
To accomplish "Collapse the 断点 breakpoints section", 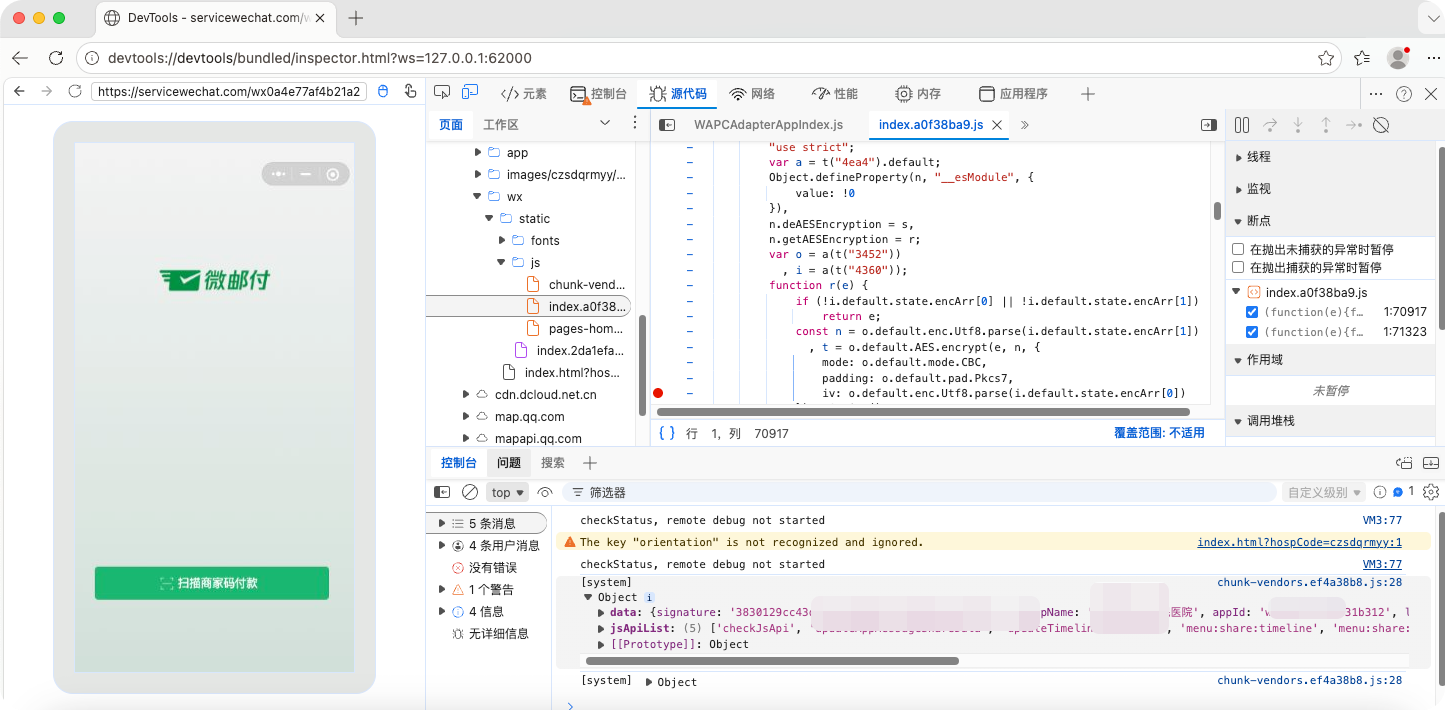I will point(1240,221).
